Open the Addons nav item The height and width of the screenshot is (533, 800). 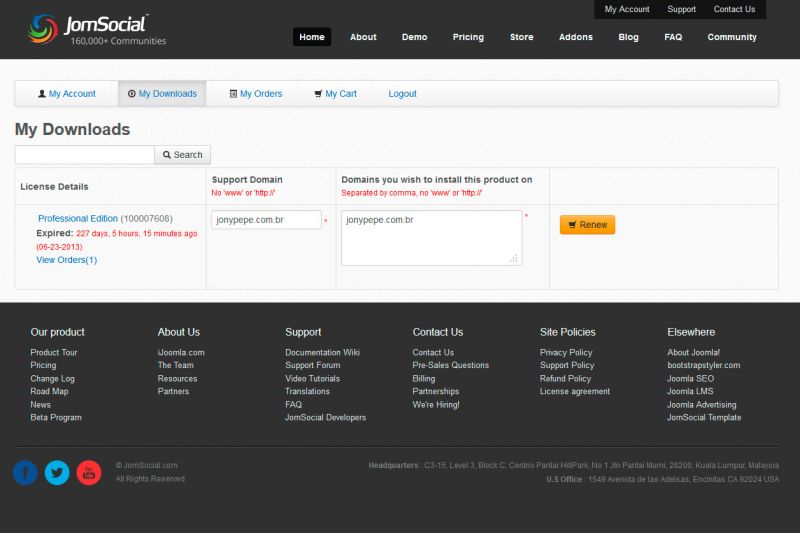pos(576,37)
